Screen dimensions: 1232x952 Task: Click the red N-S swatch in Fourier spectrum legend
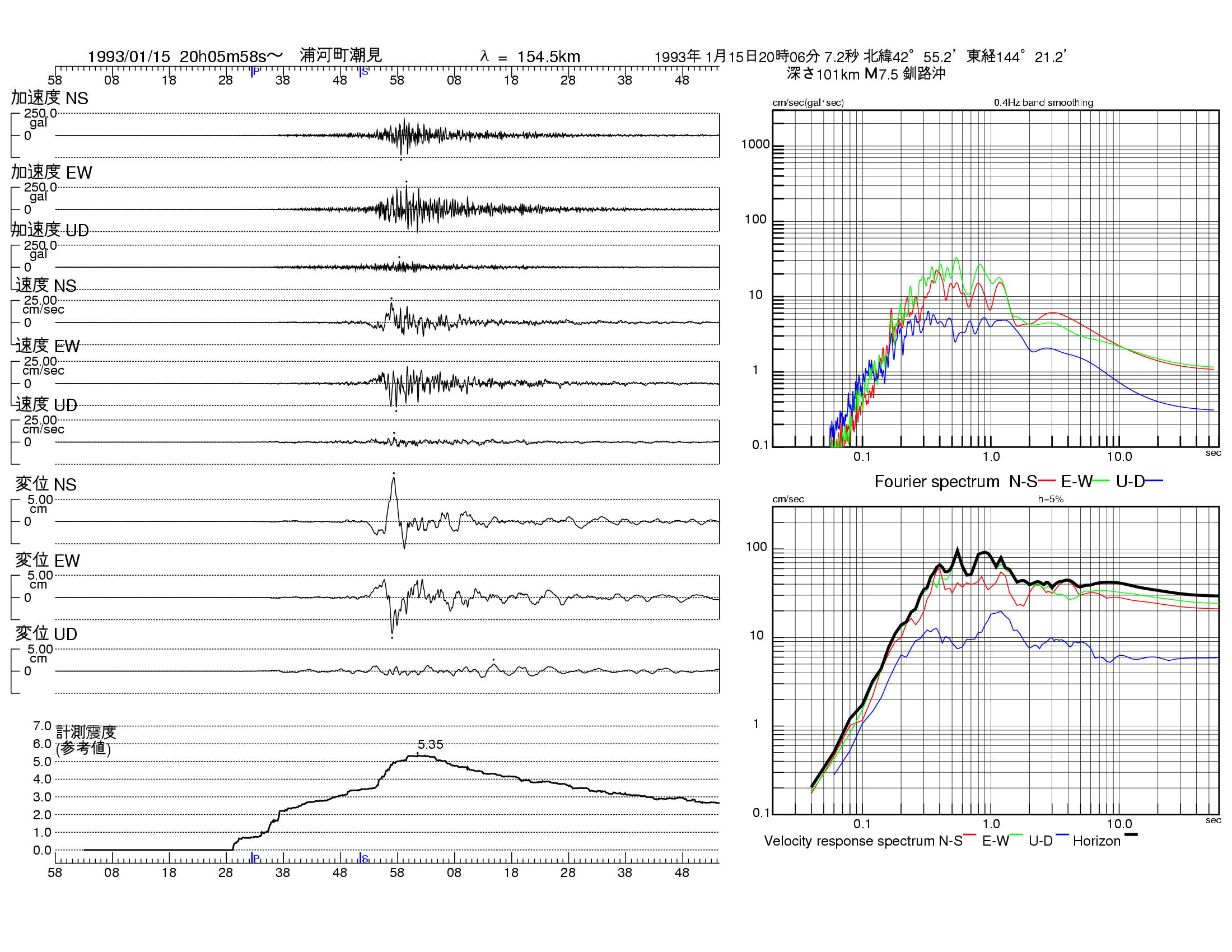1047,481
